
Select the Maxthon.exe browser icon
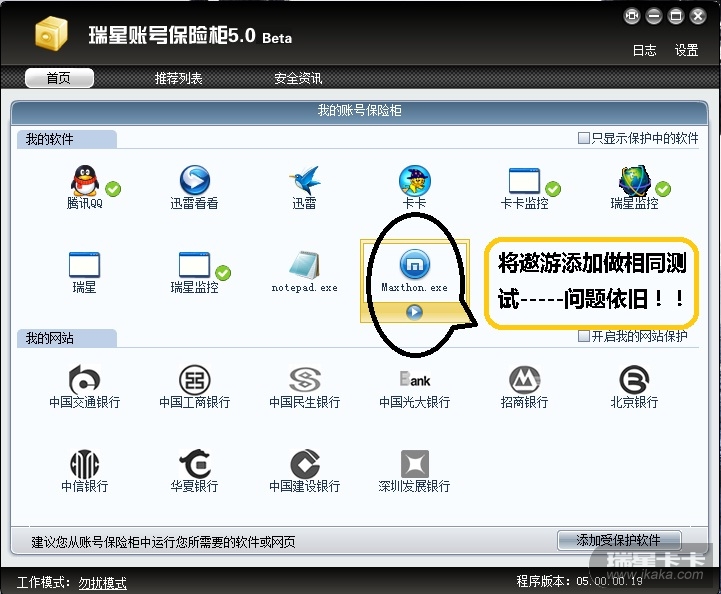(x=415, y=264)
